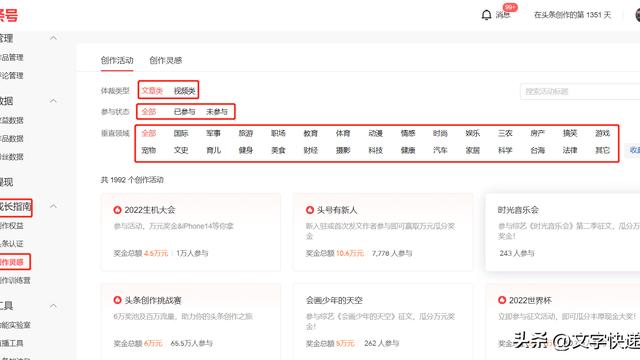Open the 时光音乐会 activity card

coord(563,232)
